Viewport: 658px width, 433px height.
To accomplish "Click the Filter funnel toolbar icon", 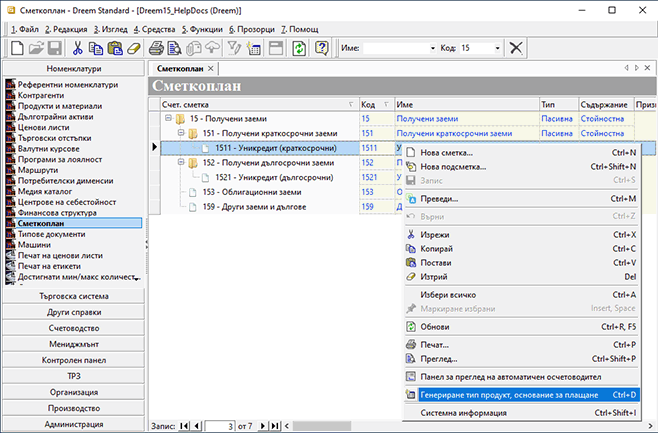I will coord(234,48).
